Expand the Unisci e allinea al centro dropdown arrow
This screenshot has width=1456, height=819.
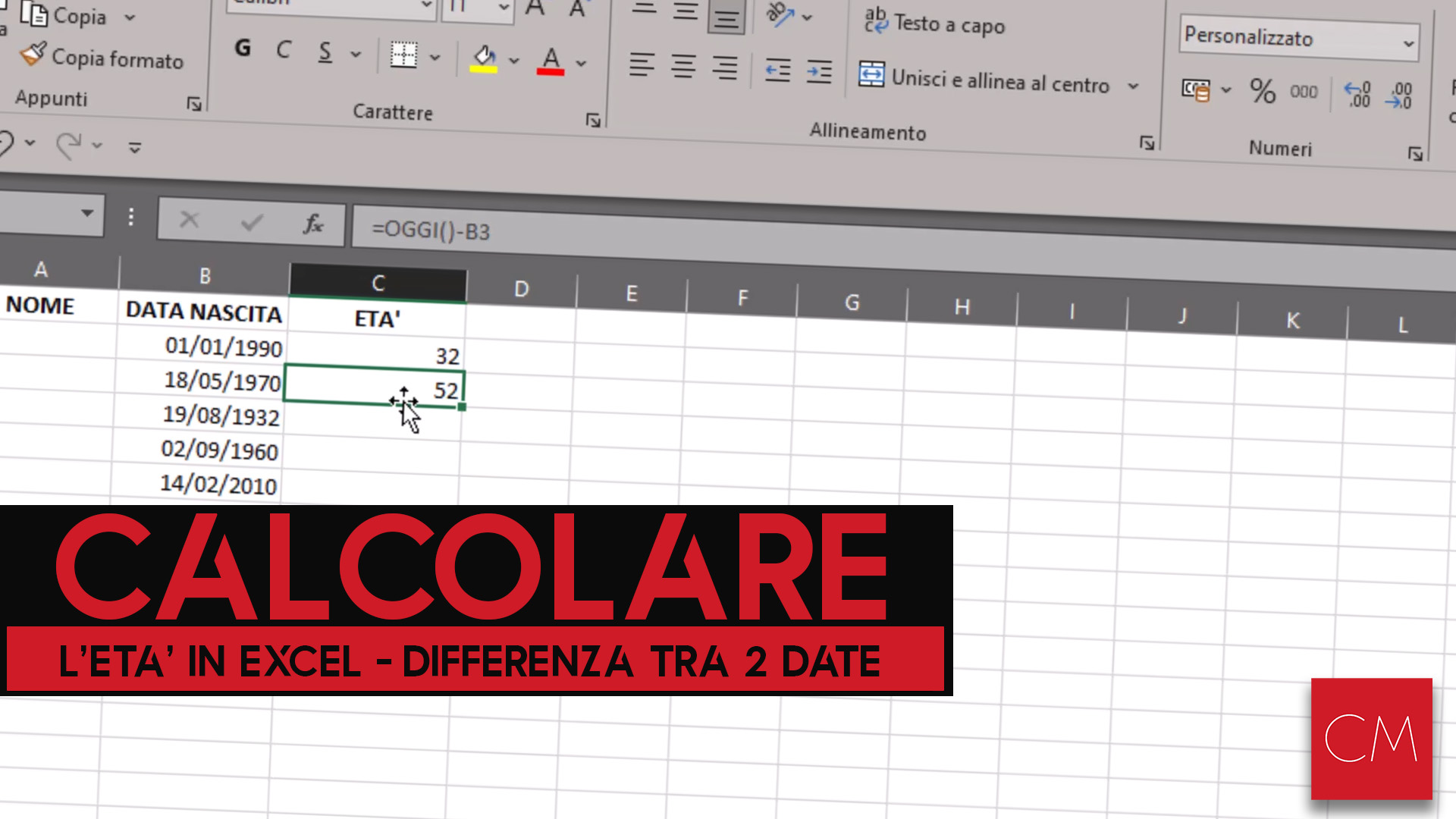tap(1133, 86)
